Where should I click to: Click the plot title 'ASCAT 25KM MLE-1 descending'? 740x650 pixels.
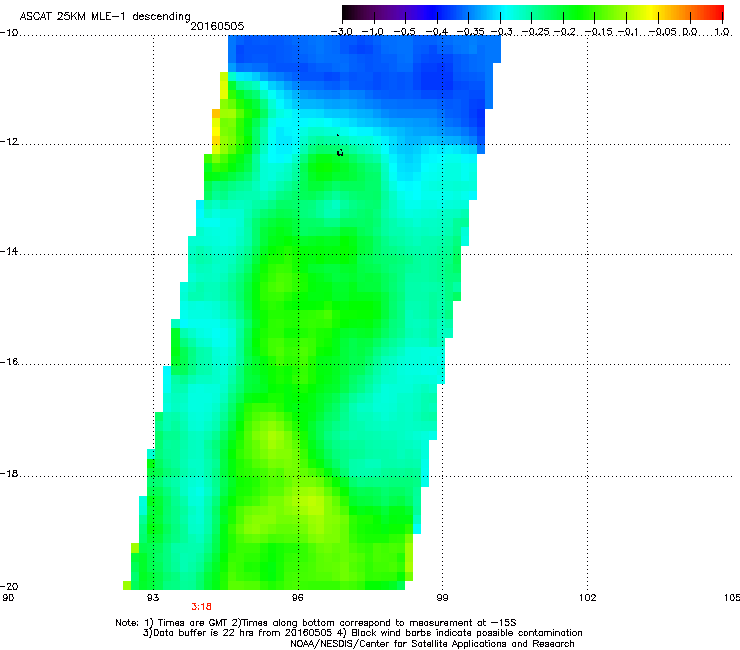105,17
